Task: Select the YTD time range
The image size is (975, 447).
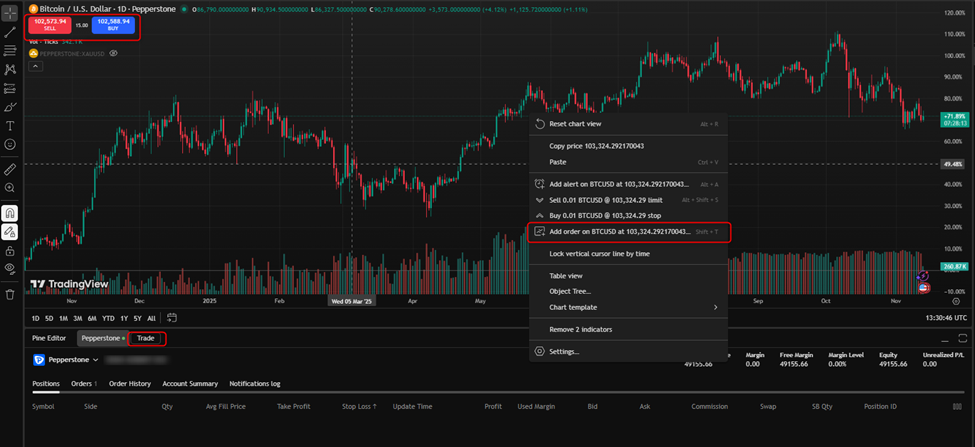Action: coord(108,318)
